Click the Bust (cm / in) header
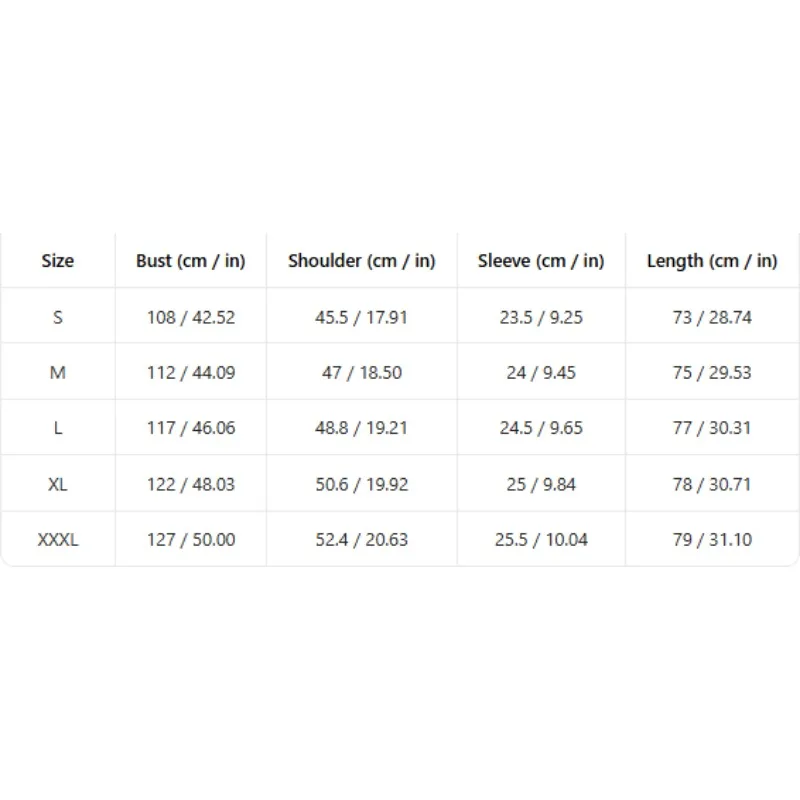This screenshot has height=800, width=800. tap(191, 261)
